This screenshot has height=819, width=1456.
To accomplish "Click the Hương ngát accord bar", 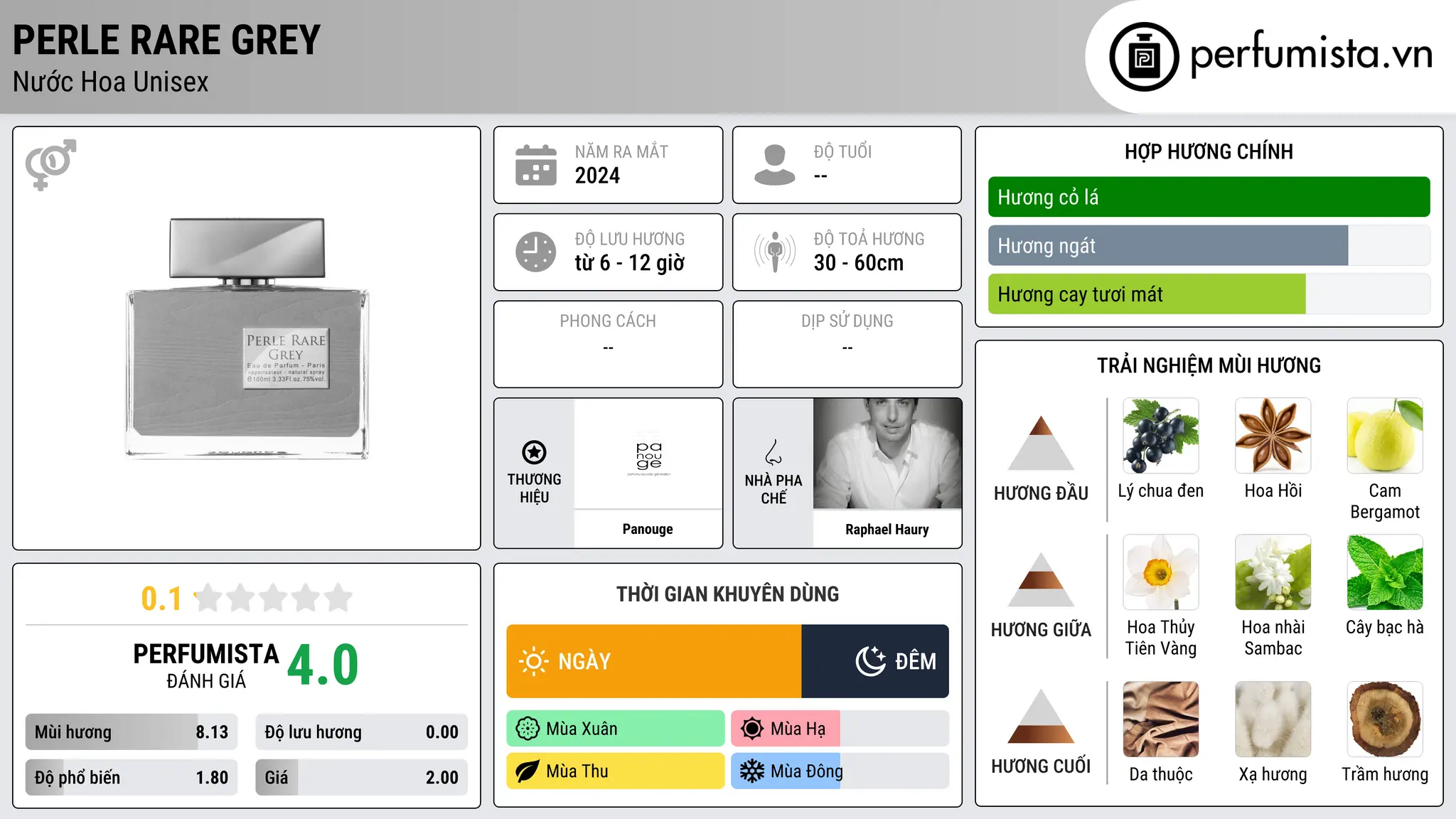I will [x=1209, y=245].
